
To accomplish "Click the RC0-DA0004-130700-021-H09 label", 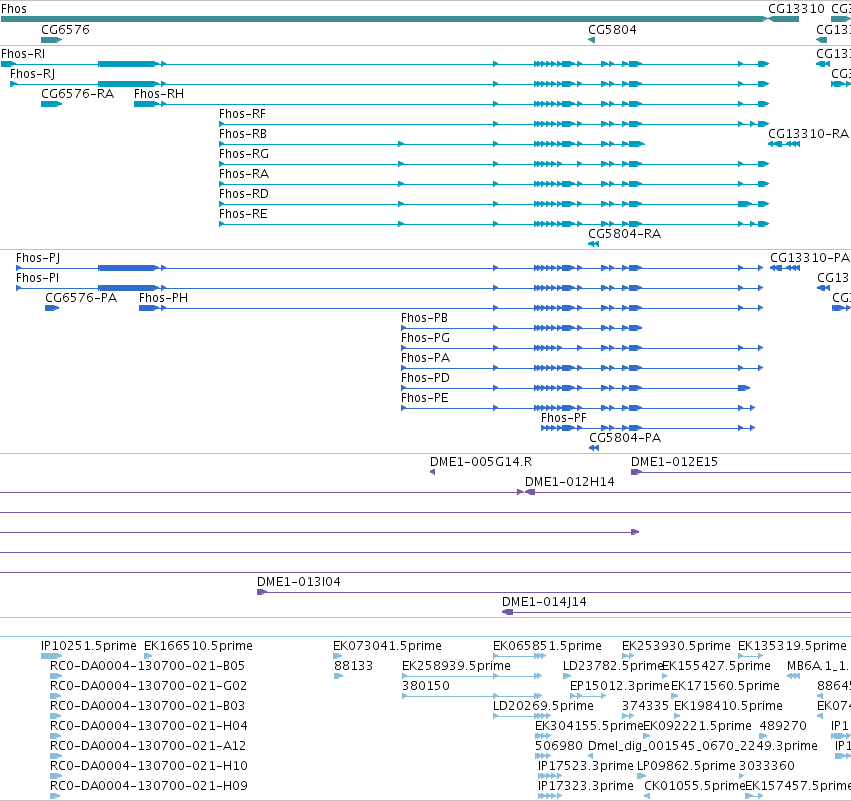I will click(149, 786).
